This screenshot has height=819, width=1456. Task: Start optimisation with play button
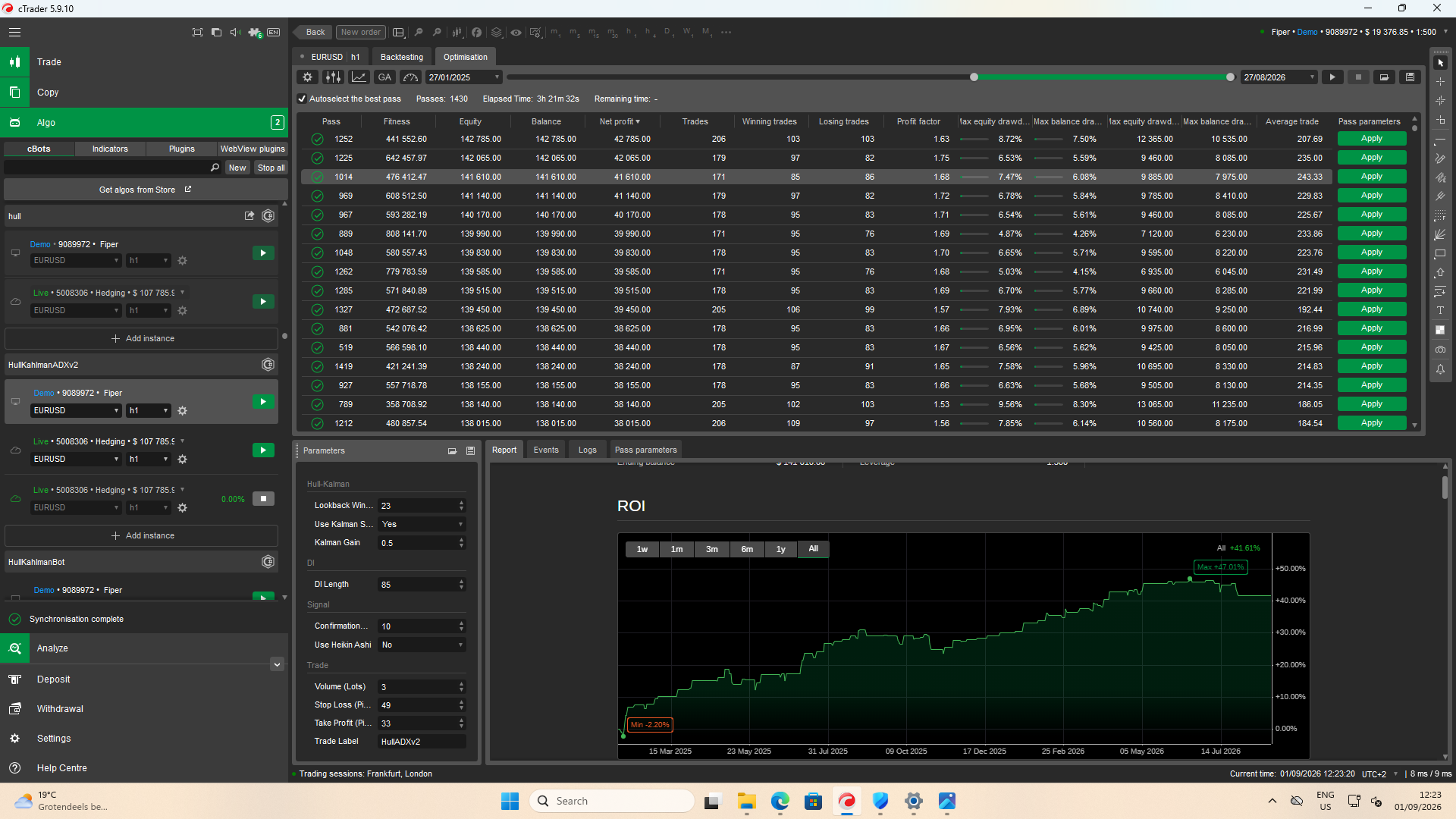pyautogui.click(x=1332, y=77)
